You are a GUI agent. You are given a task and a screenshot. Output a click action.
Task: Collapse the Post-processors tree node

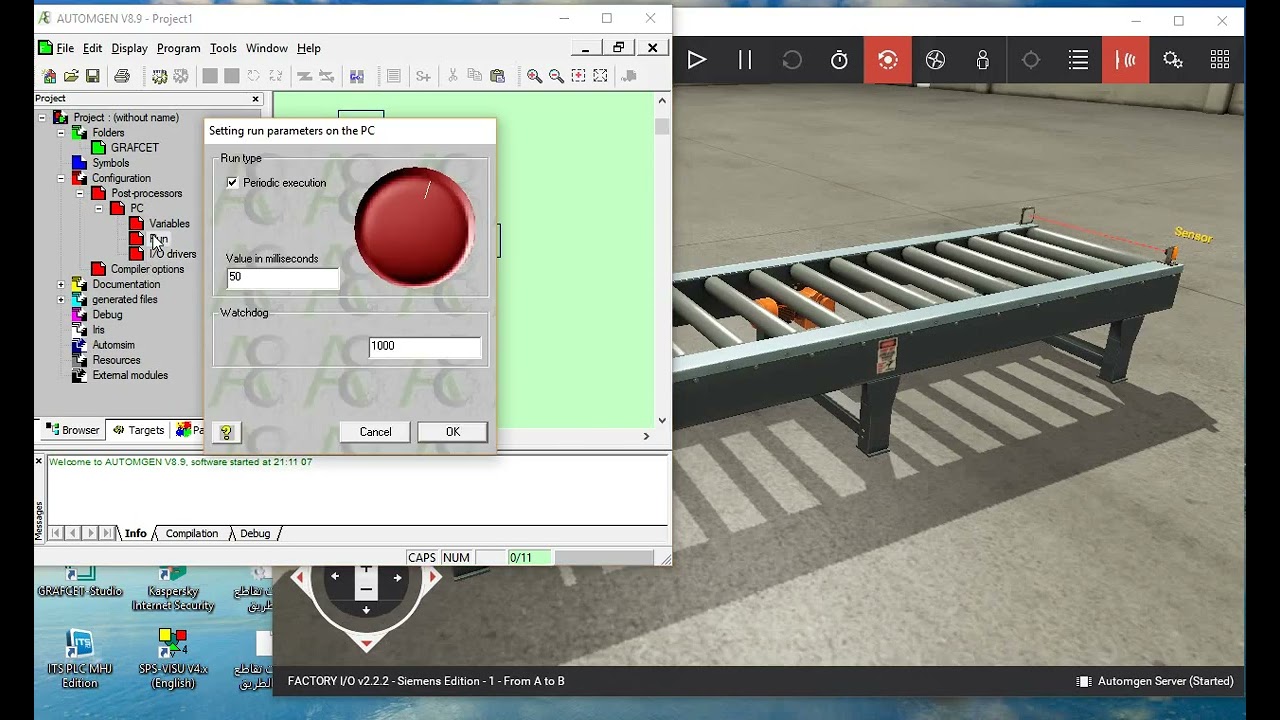click(80, 193)
